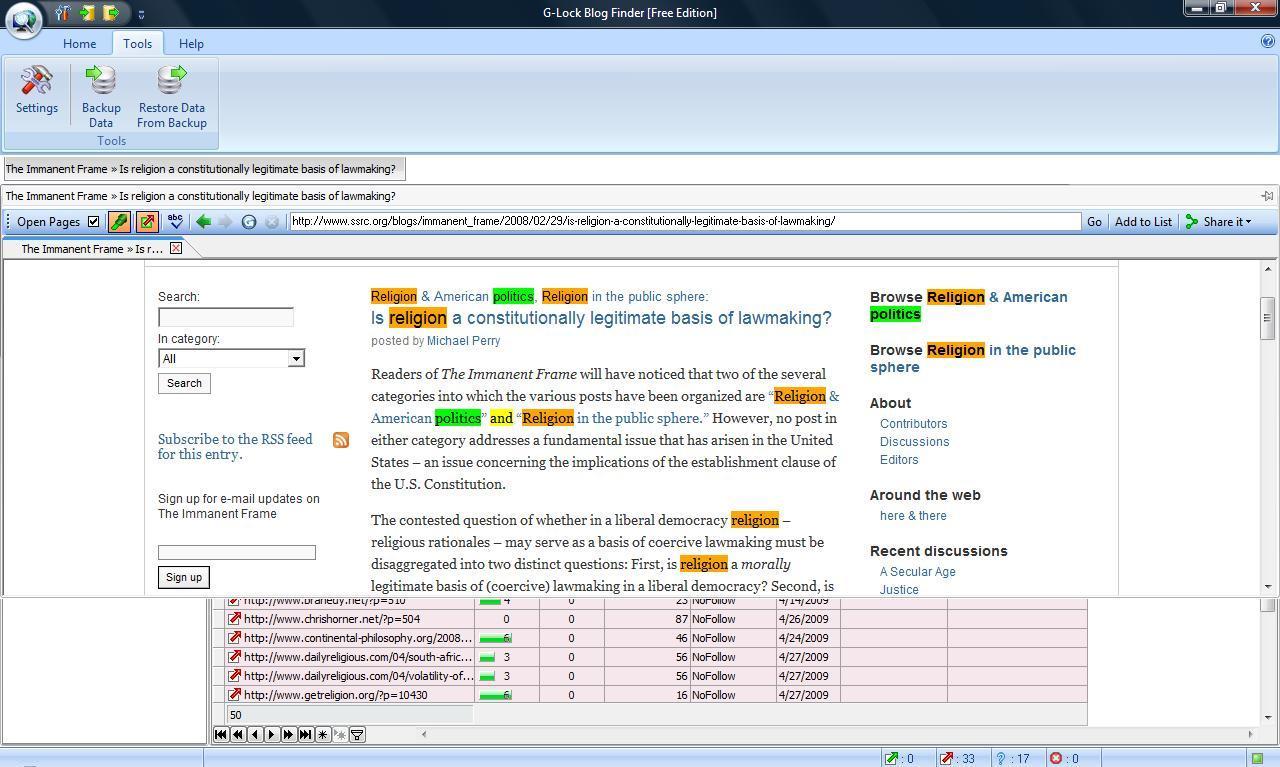Image resolution: width=1280 pixels, height=767 pixels.
Task: Select The Immanent Frame browser tab
Action: click(91, 249)
